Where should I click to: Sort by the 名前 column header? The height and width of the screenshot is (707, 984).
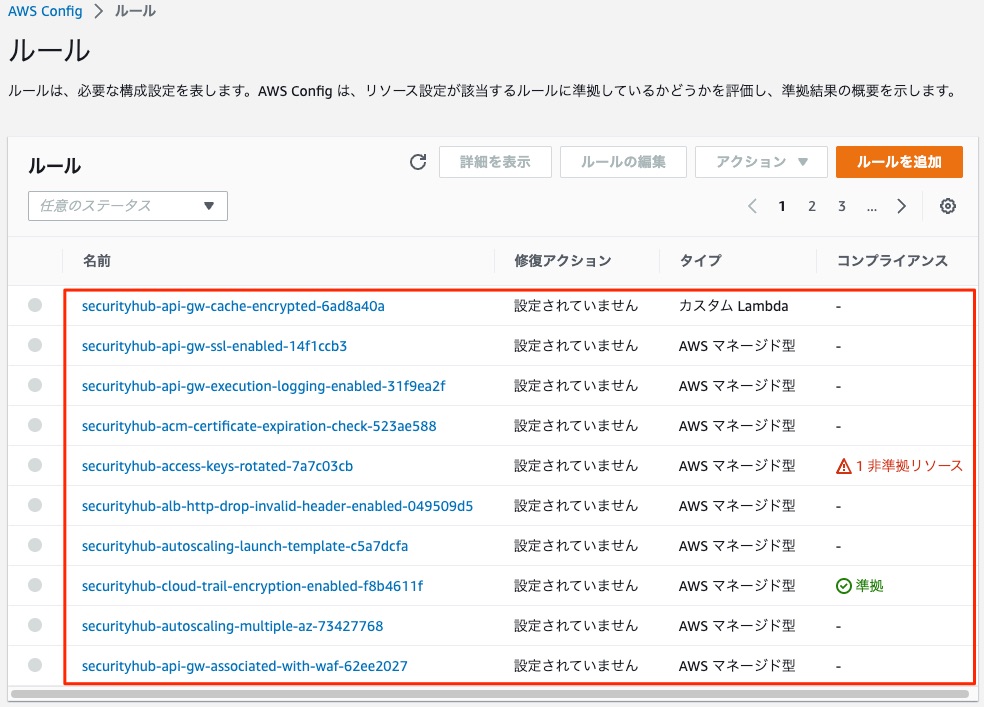(97, 261)
